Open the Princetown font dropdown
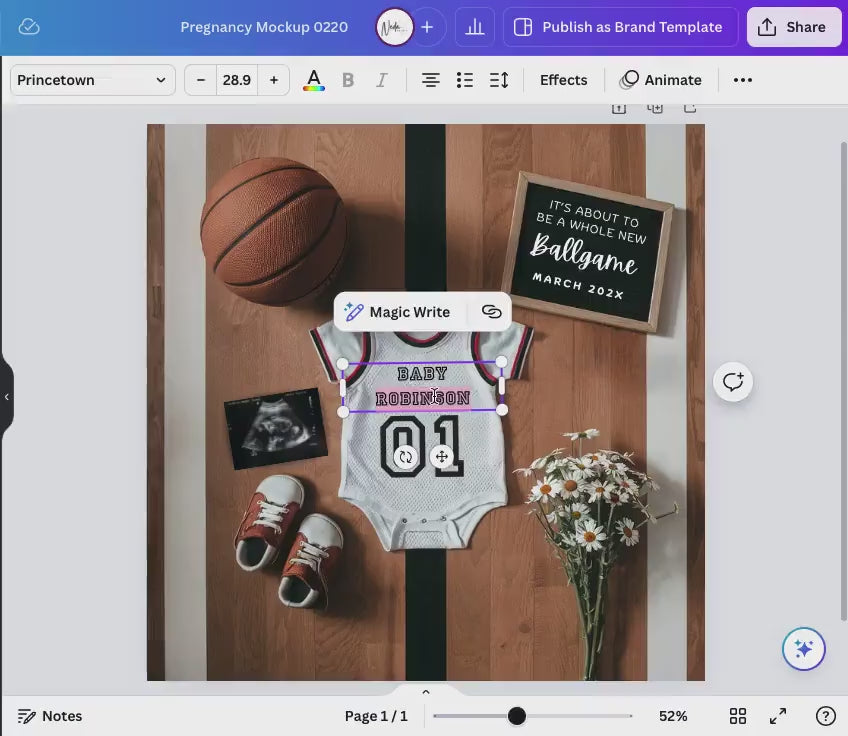The height and width of the screenshot is (736, 848). click(91, 80)
